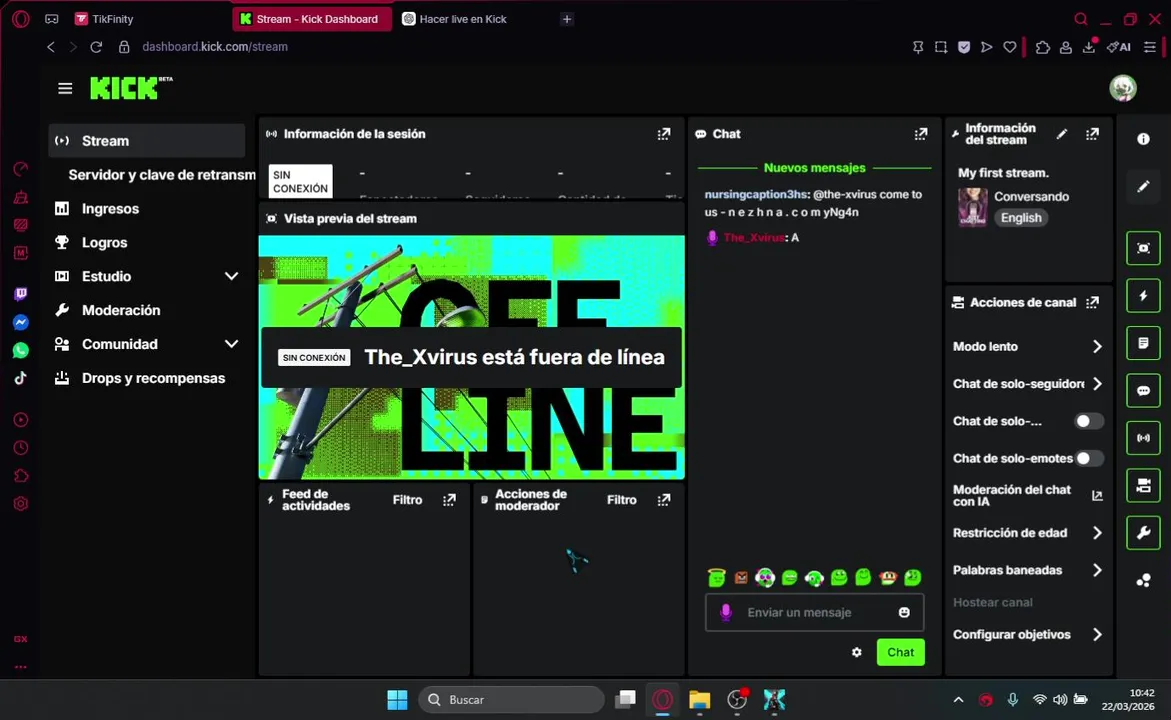This screenshot has height=720, width=1171.
Task: Open the user avatar menu at the top right
Action: pos(1122,88)
